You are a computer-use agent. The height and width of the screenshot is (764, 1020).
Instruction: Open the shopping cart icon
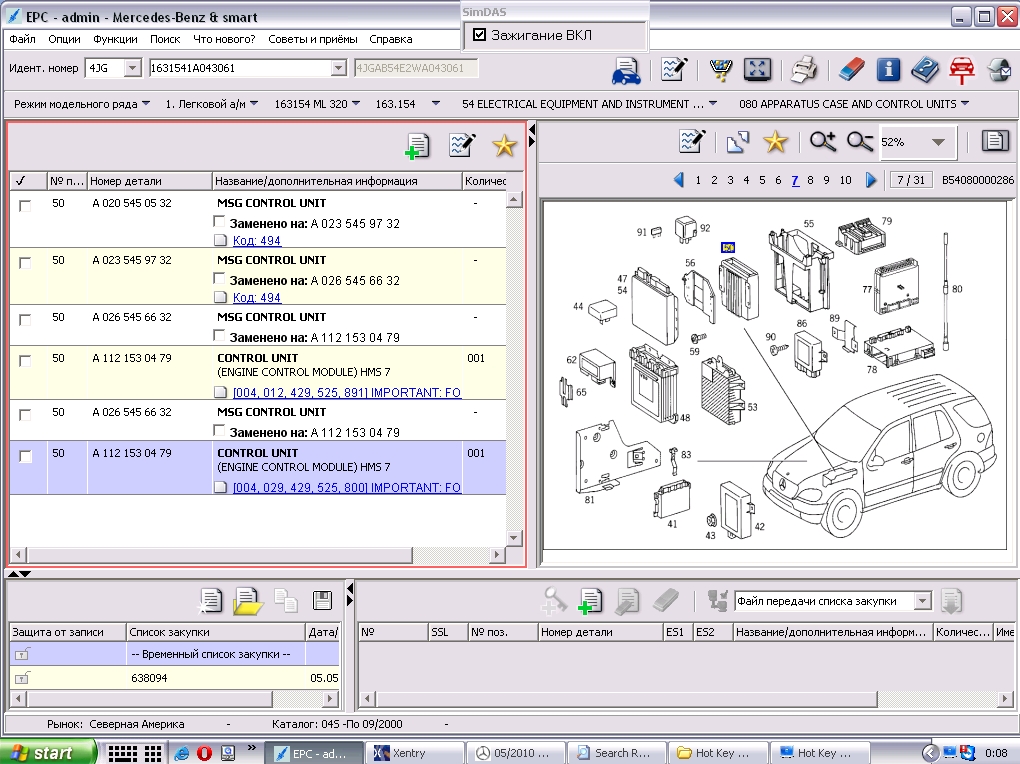(721, 69)
